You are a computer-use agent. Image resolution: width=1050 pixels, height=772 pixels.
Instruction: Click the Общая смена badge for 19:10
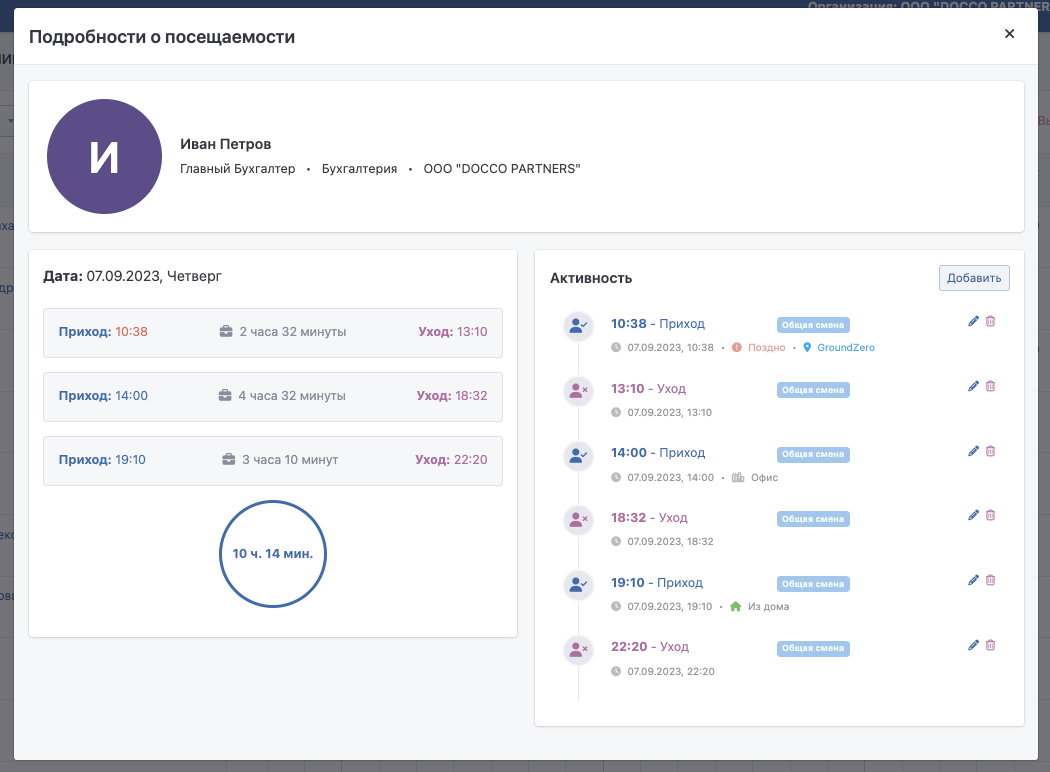813,585
